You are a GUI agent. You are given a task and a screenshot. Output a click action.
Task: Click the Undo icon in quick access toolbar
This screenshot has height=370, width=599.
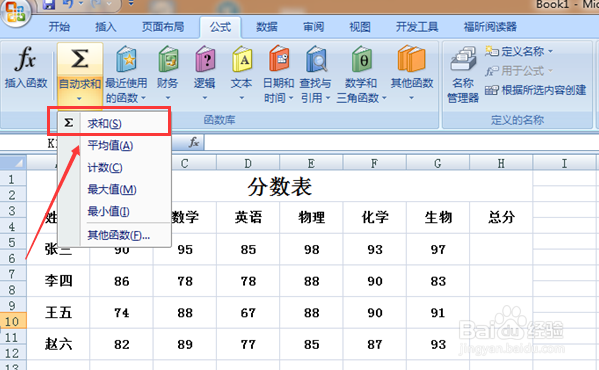[x=68, y=5]
